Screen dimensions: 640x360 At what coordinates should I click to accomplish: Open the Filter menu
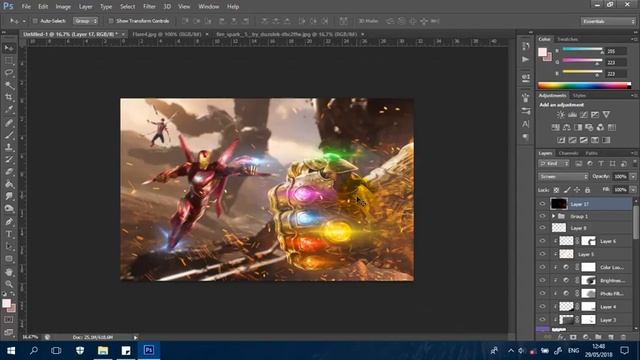click(x=149, y=7)
